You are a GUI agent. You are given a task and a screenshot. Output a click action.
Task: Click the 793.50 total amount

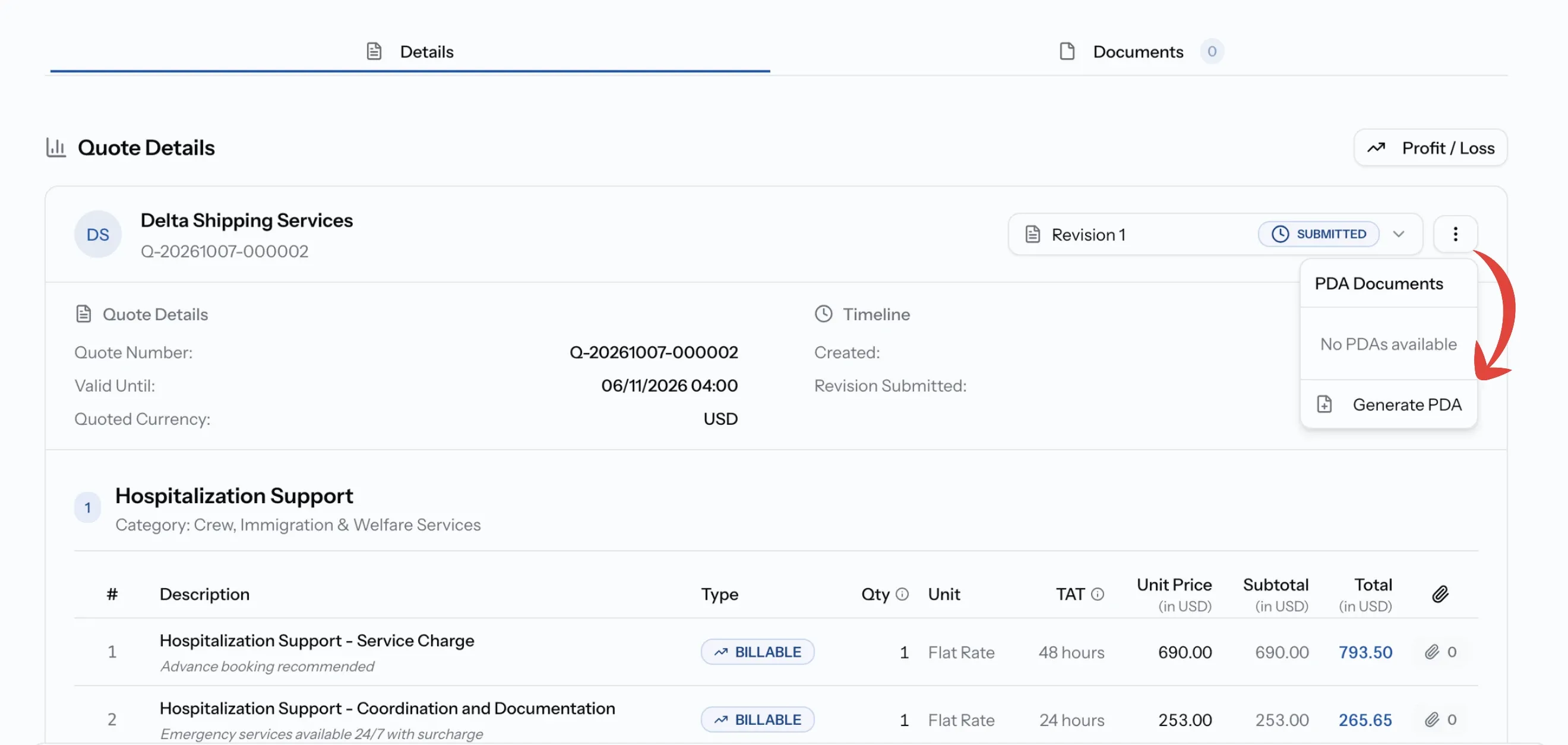pyautogui.click(x=1365, y=652)
